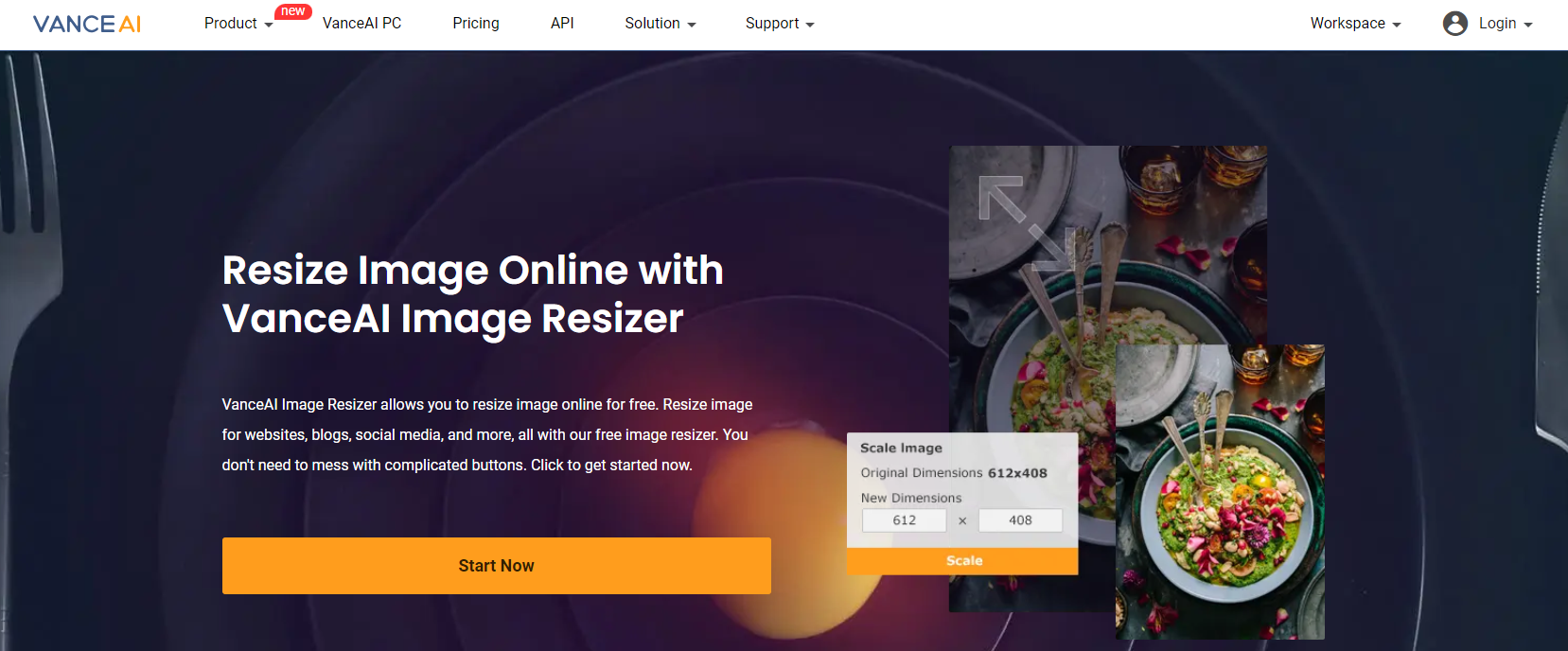The height and width of the screenshot is (651, 1568).
Task: Go to VanceAI PC page
Action: (x=361, y=24)
